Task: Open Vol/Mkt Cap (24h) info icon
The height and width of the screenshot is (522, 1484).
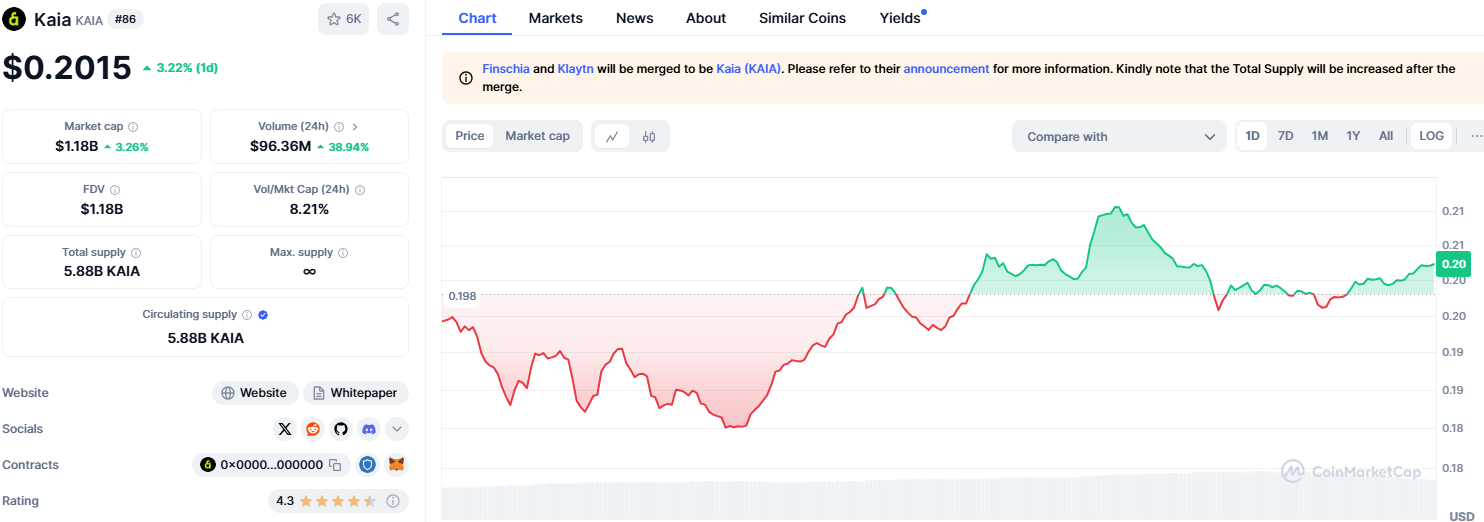Action: (x=360, y=190)
